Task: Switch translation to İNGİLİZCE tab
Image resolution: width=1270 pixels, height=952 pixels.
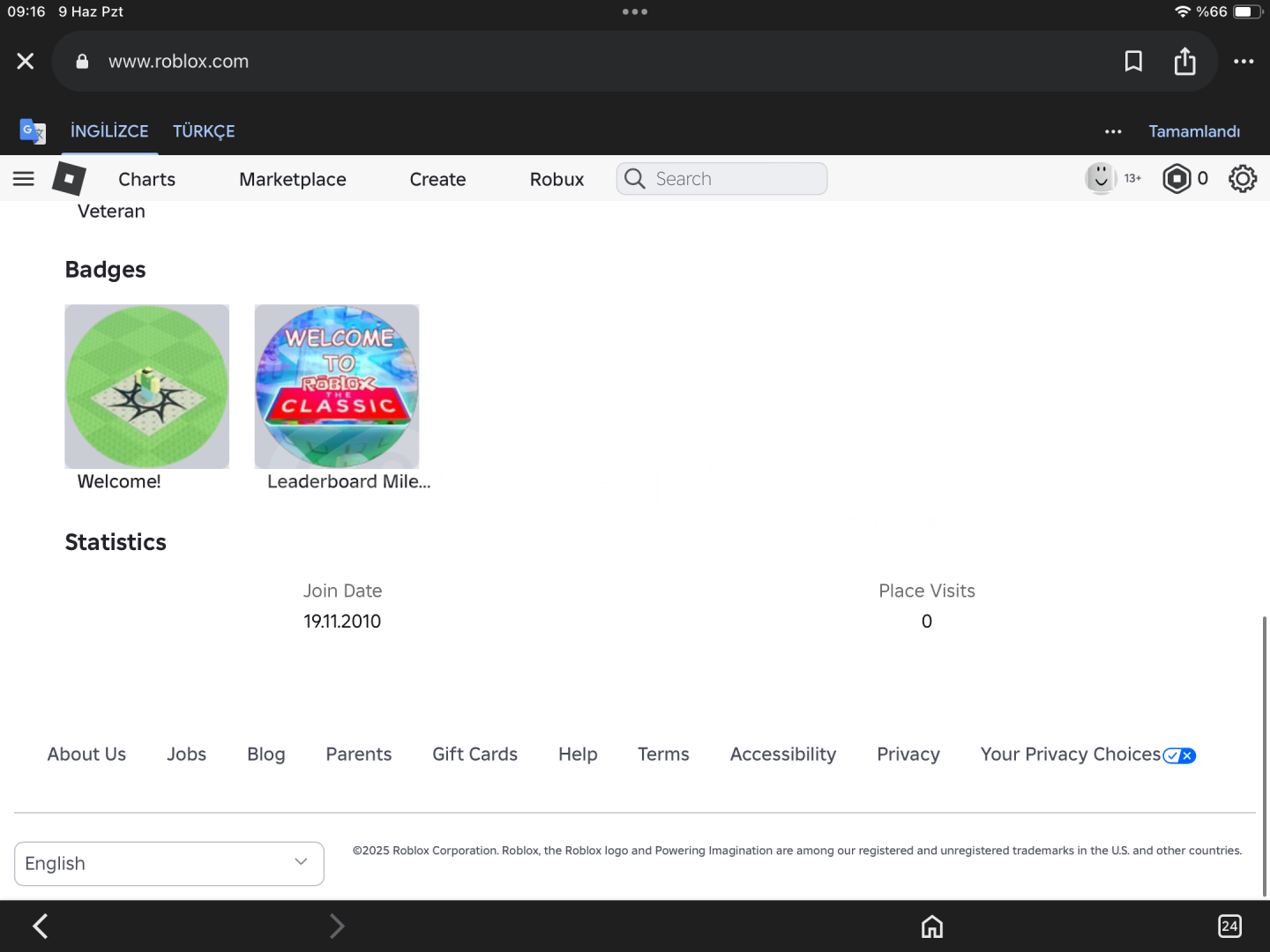Action: pyautogui.click(x=109, y=131)
